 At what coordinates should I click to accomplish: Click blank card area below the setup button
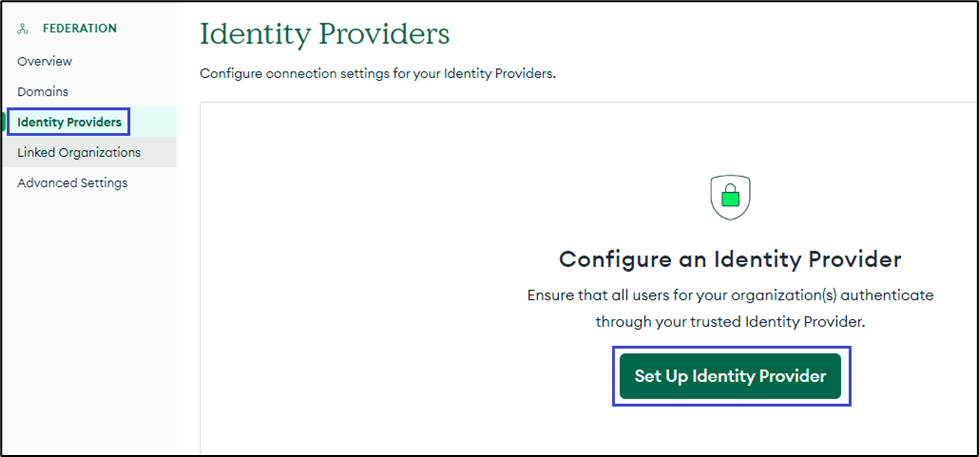(730, 430)
